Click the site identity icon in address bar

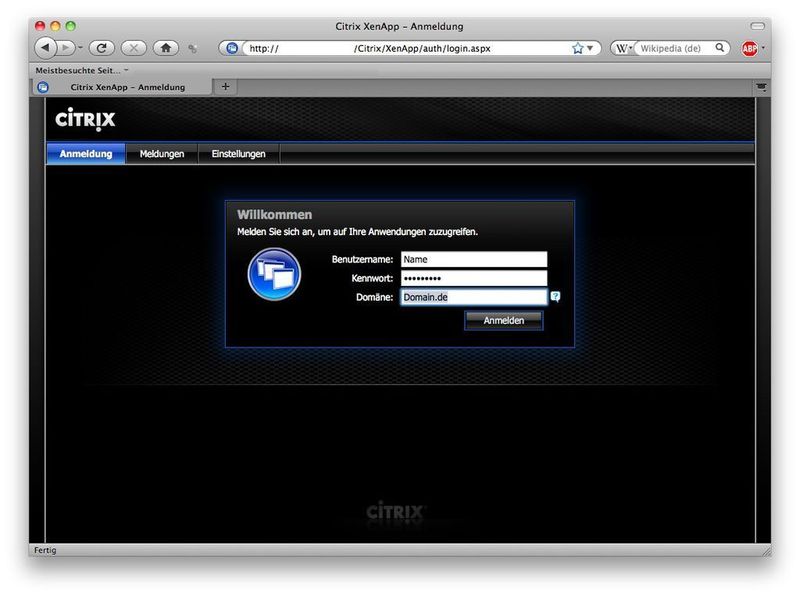(x=232, y=48)
